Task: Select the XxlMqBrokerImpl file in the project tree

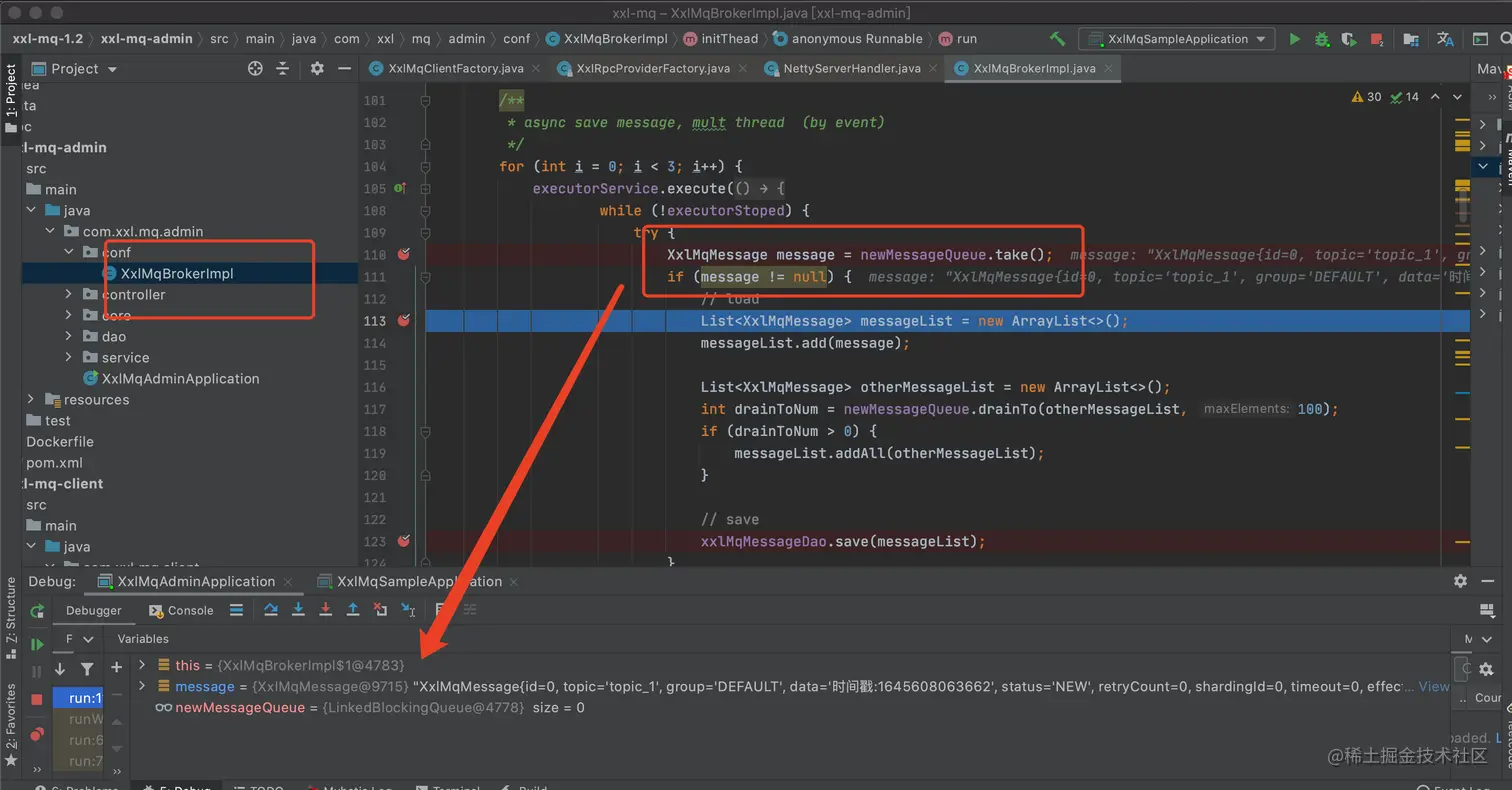Action: pos(167,273)
